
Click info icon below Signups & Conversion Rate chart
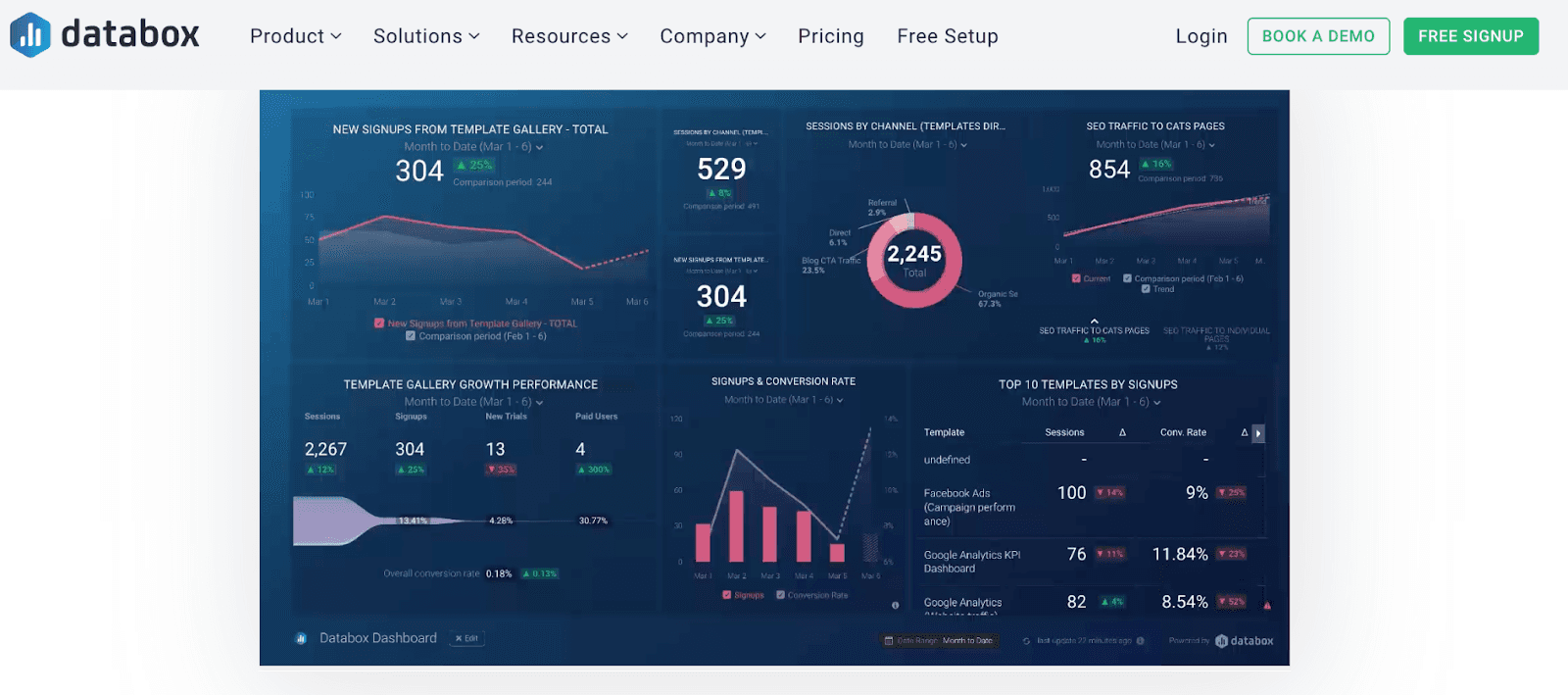(895, 605)
